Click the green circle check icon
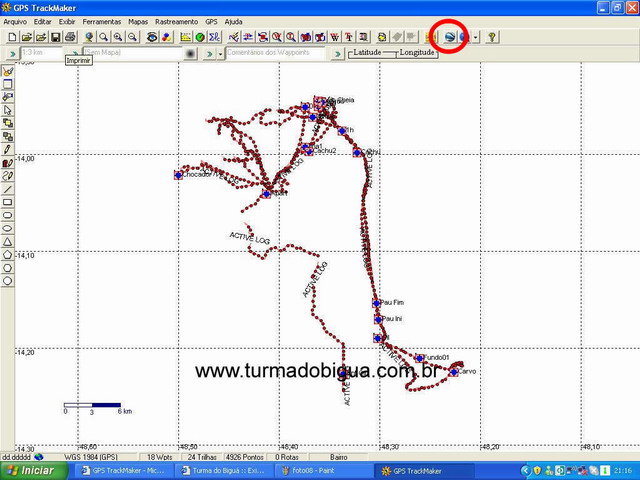The width and height of the screenshot is (640, 480). 200,37
